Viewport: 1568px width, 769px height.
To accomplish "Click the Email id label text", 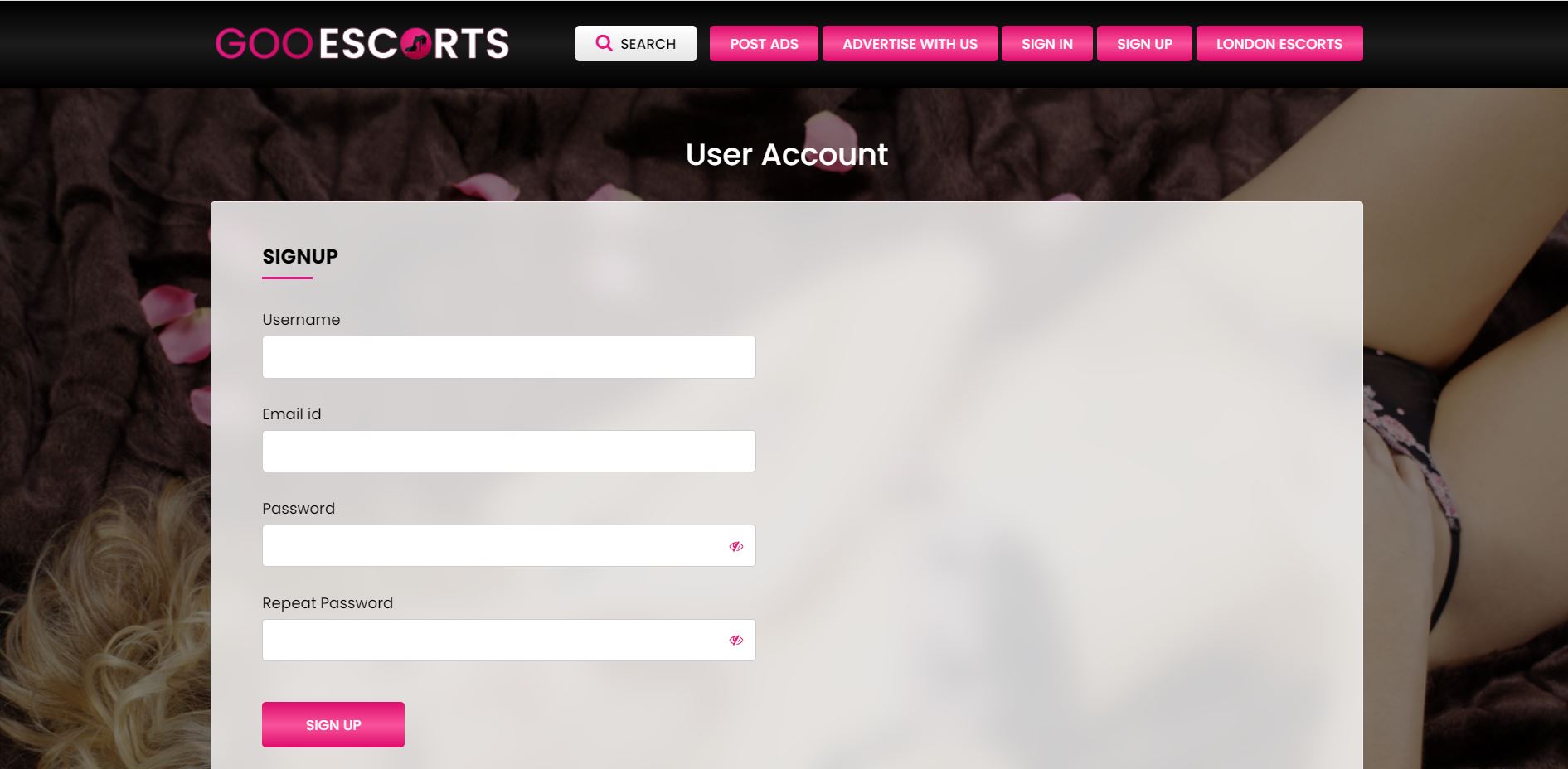I will click(291, 414).
